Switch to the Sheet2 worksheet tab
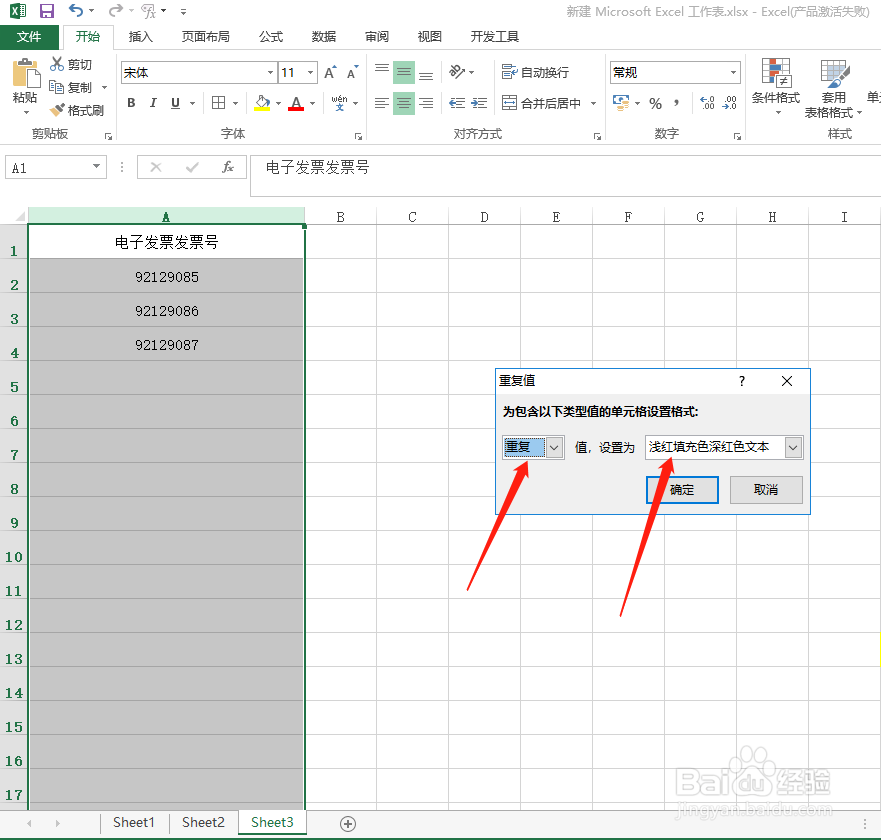Viewport: 881px width, 840px height. pos(202,822)
